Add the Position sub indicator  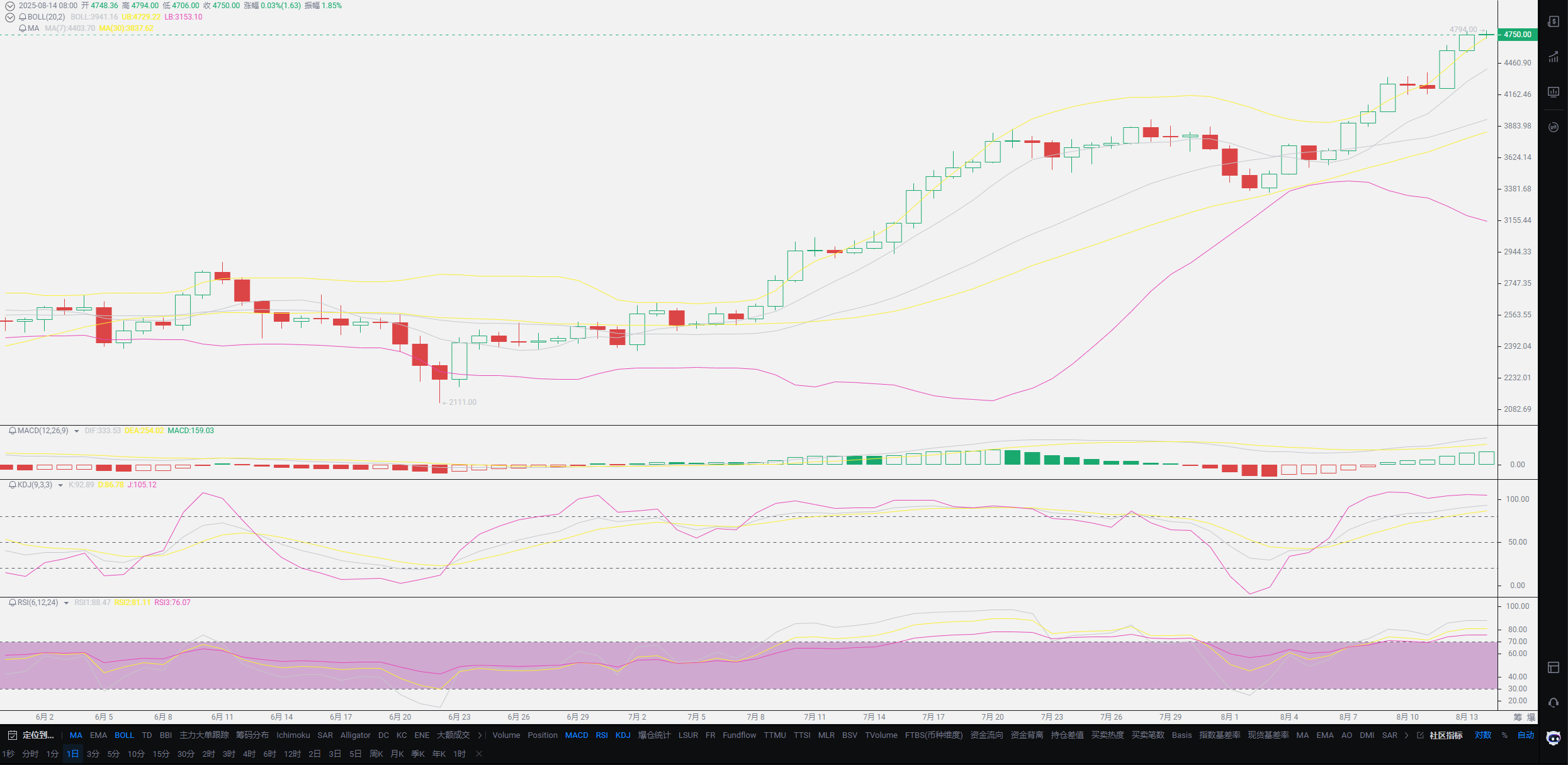pyautogui.click(x=543, y=735)
